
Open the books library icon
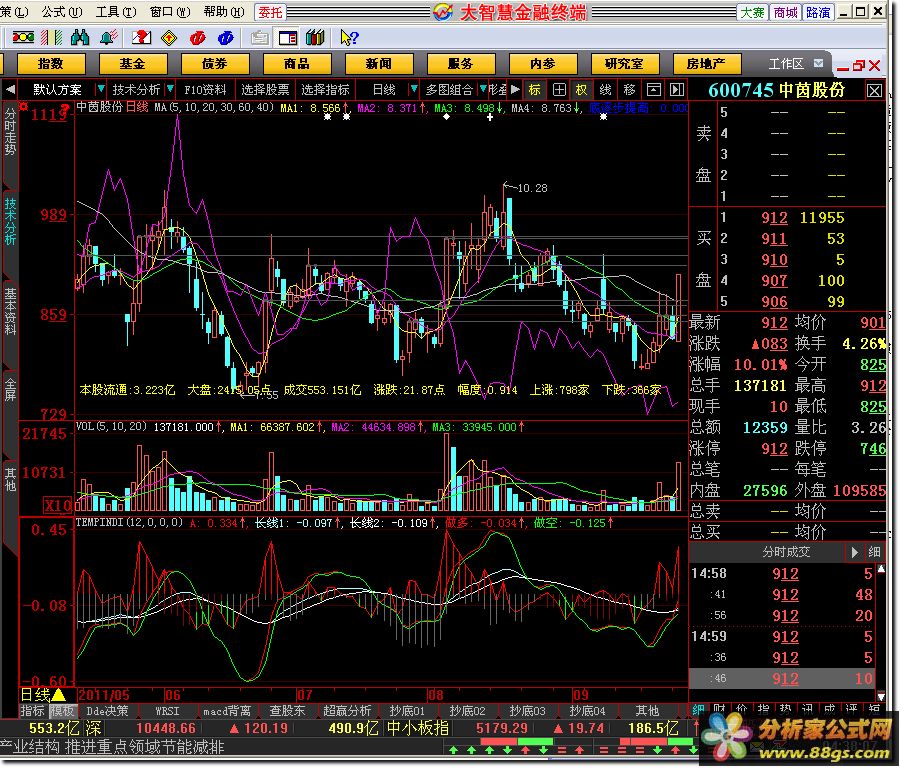315,38
